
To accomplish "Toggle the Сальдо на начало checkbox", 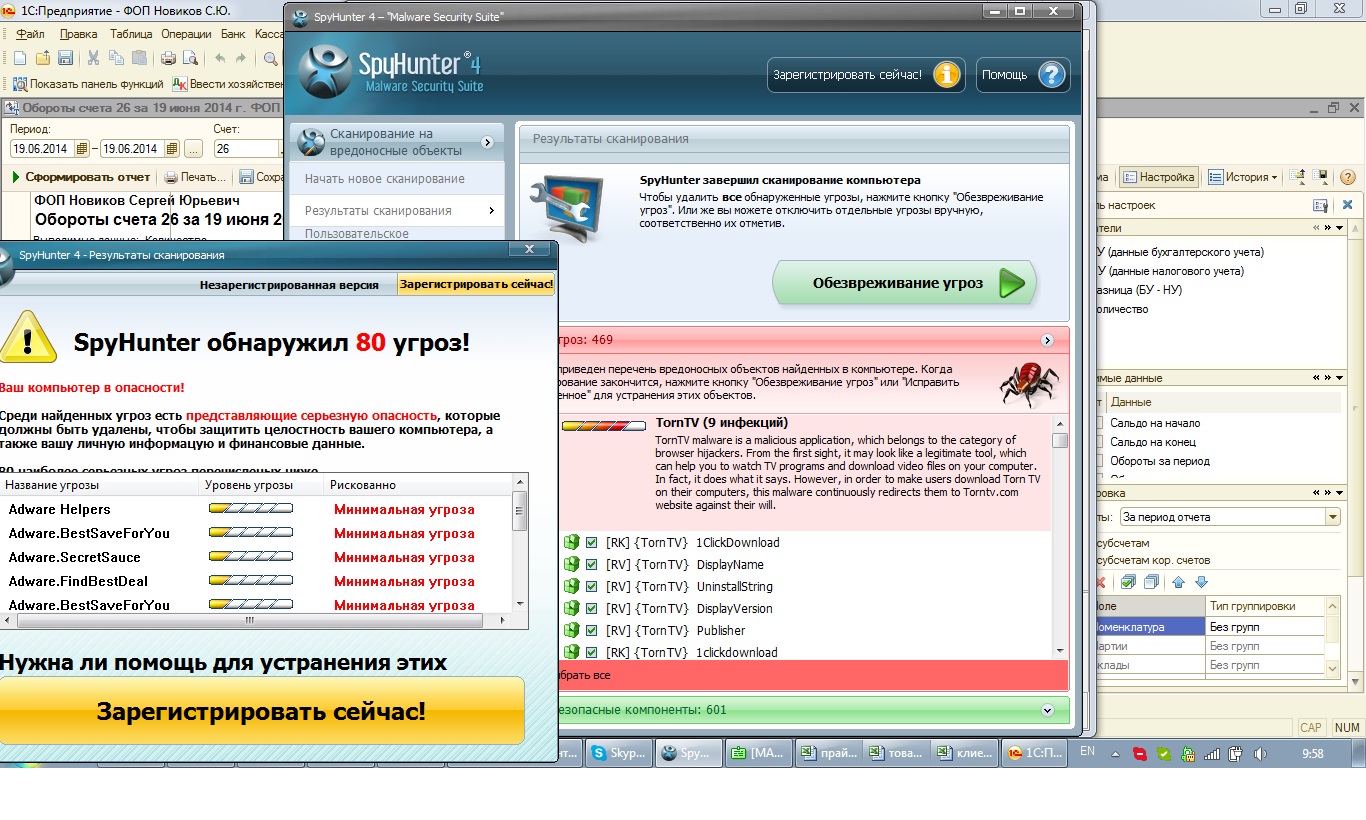I will 1099,423.
